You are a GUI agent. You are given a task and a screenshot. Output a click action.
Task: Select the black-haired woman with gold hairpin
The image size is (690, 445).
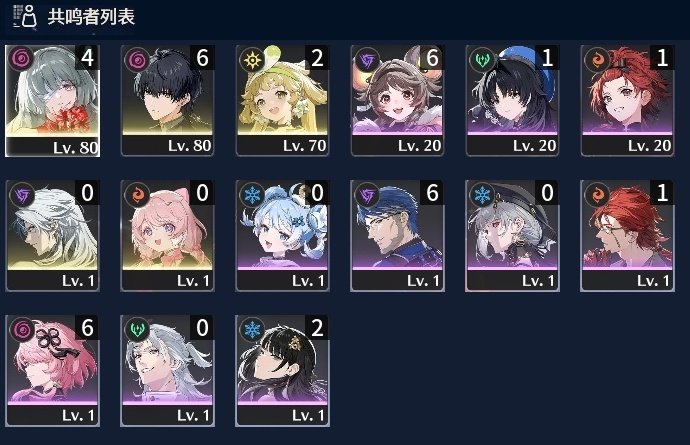(282, 371)
